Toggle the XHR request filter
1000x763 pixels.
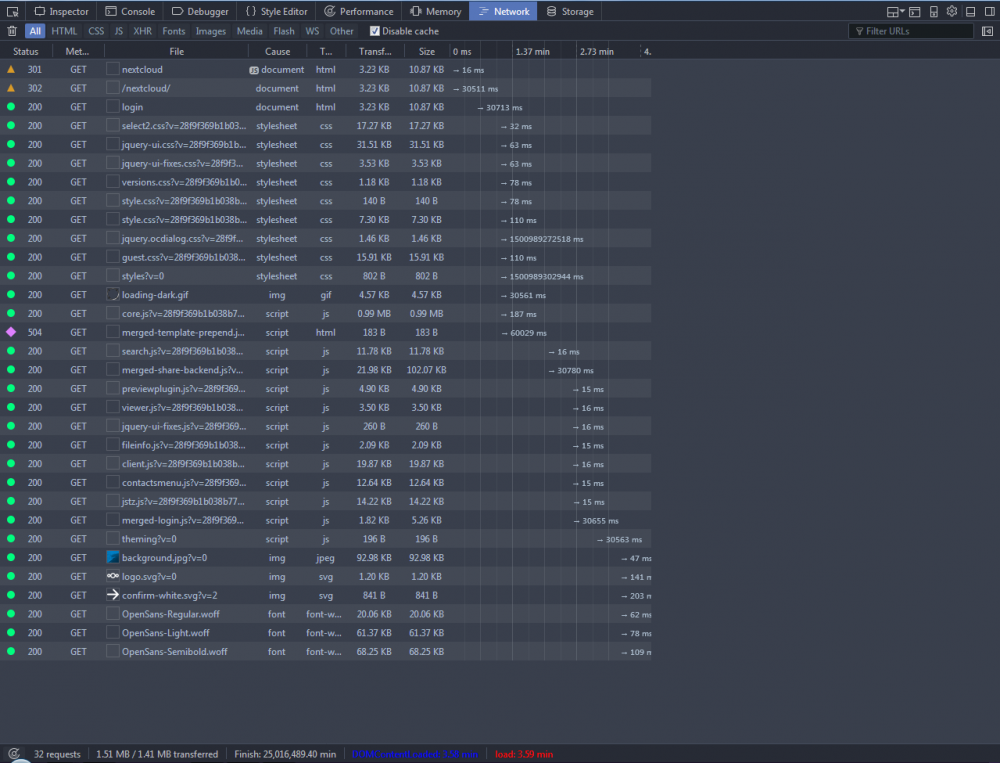[143, 31]
